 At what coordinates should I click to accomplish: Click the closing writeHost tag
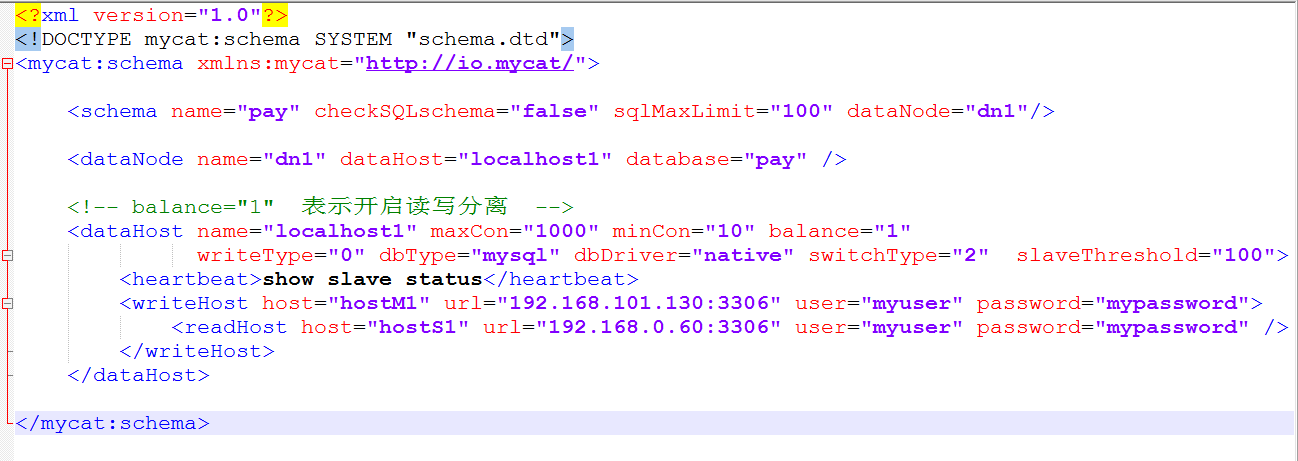[197, 352]
